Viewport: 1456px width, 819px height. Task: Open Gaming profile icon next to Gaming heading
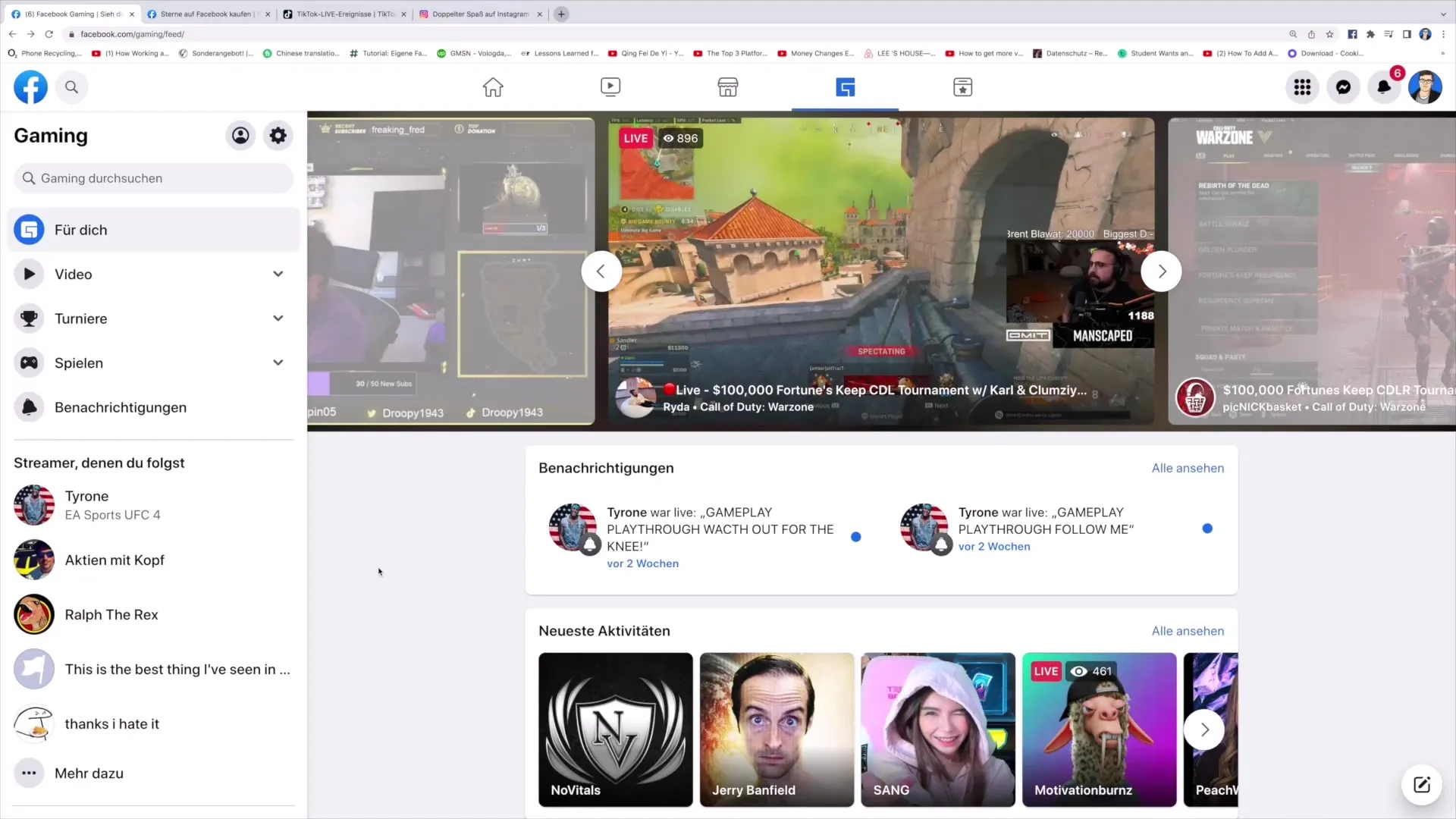coord(240,136)
